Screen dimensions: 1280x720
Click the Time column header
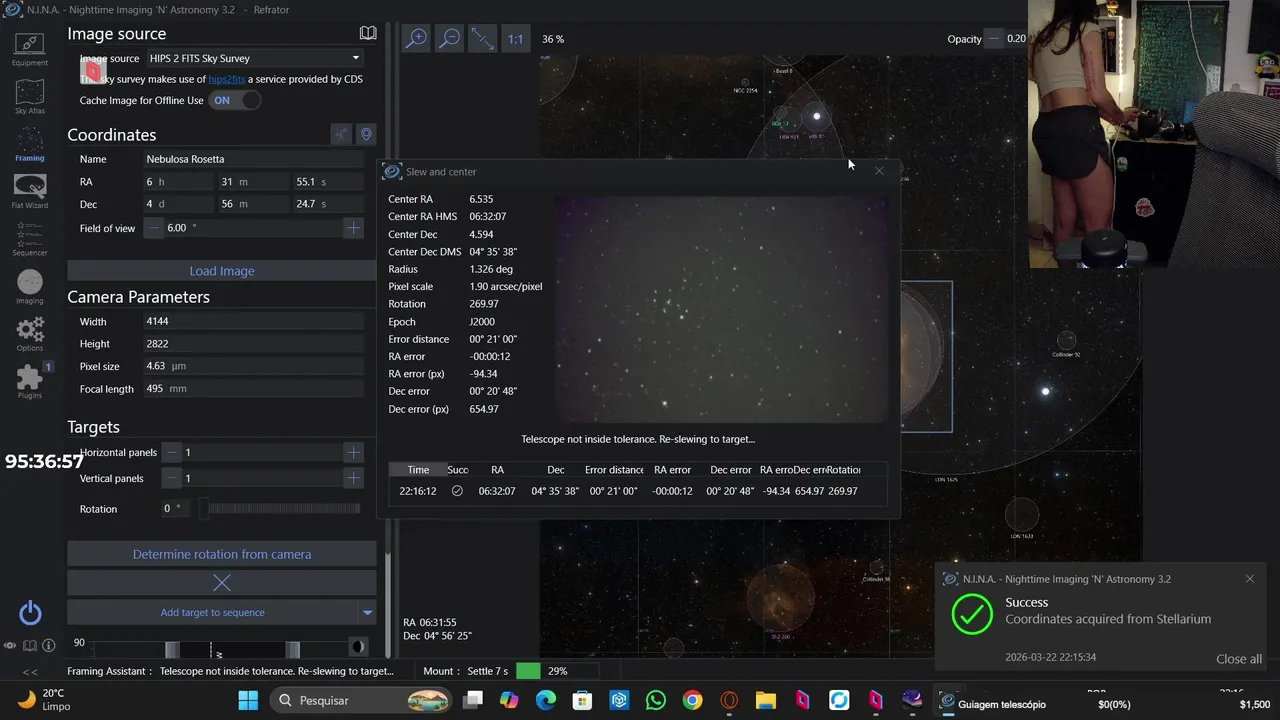[x=418, y=470]
